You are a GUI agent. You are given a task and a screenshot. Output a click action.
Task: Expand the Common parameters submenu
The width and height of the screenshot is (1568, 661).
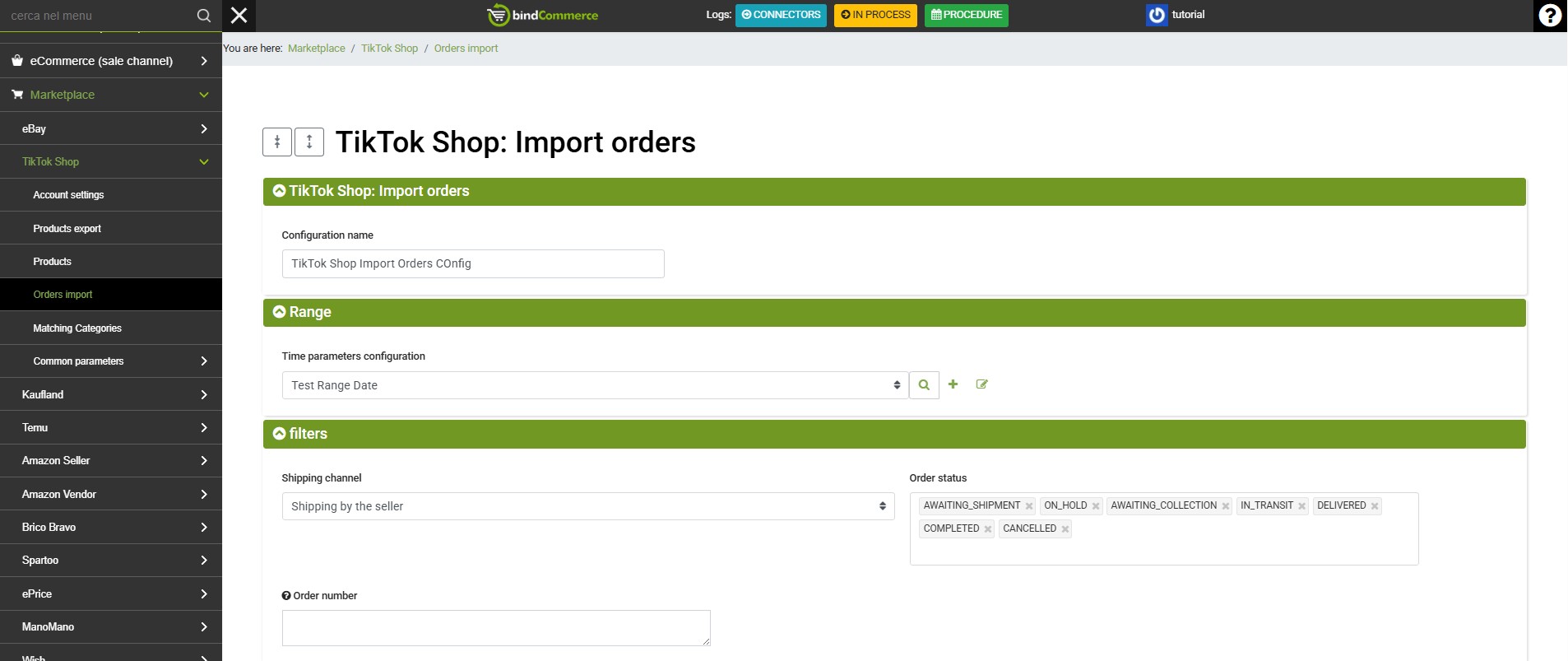[111, 361]
